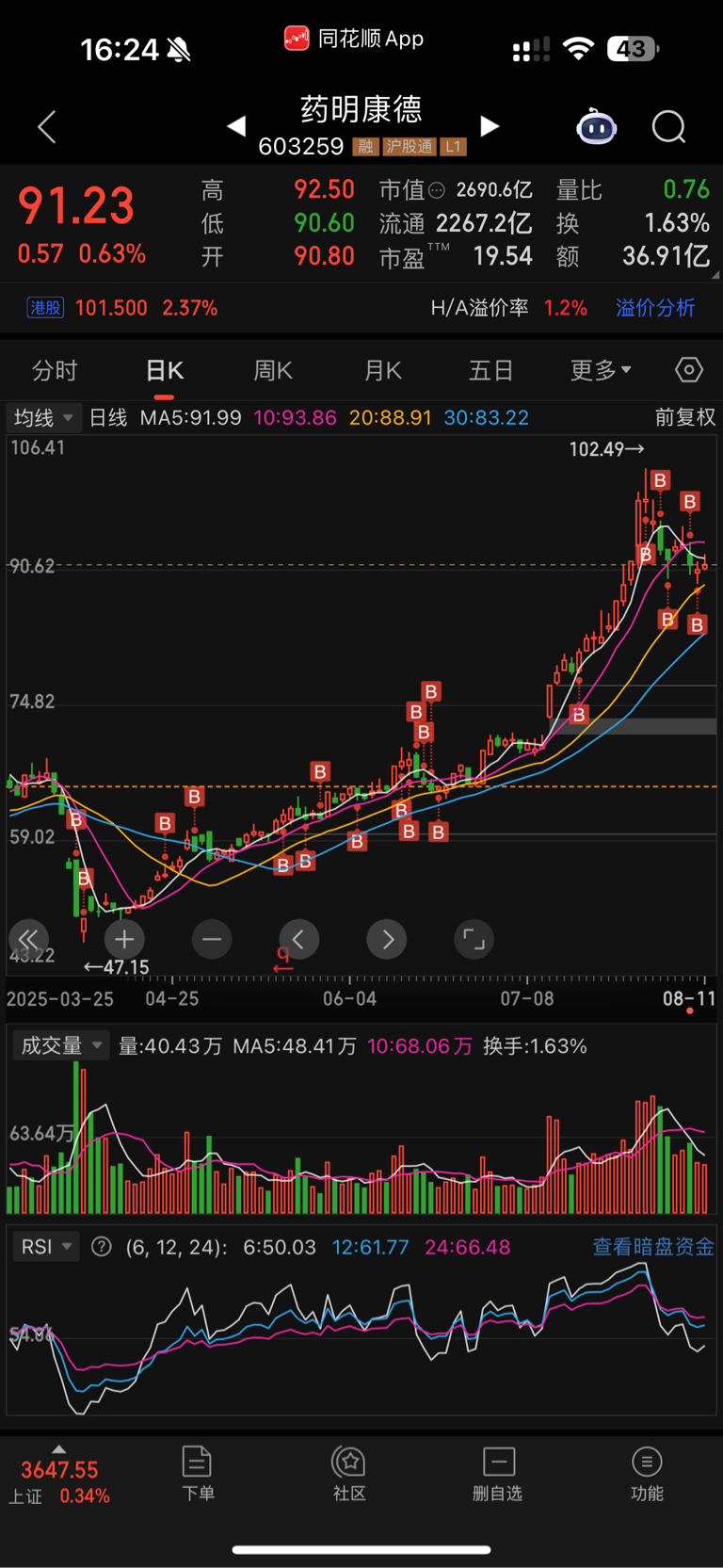Open 查看暗盘资金 link
This screenshot has width=723, height=1568.
[653, 1247]
